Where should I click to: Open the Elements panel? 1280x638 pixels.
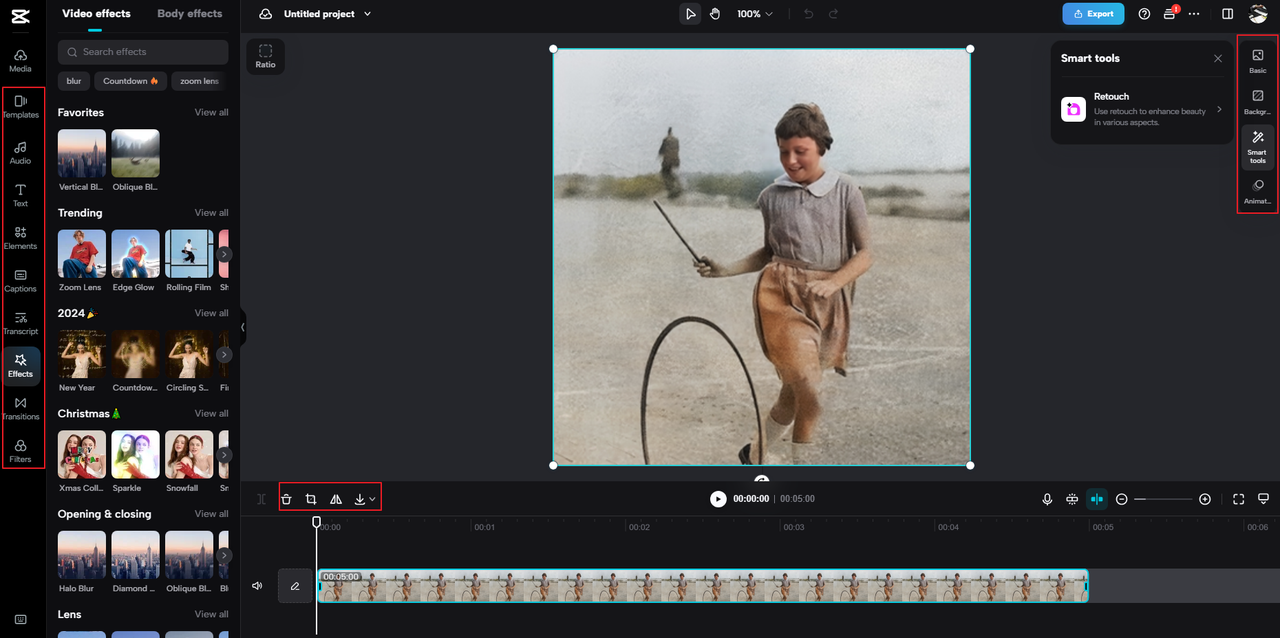coord(20,238)
